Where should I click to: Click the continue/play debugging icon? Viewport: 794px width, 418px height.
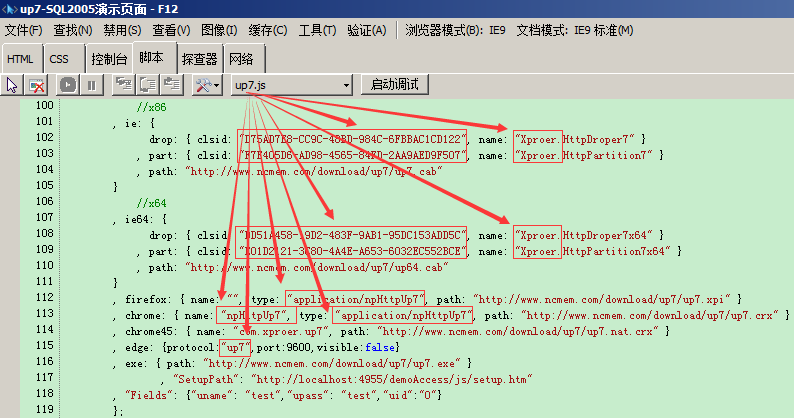67,85
